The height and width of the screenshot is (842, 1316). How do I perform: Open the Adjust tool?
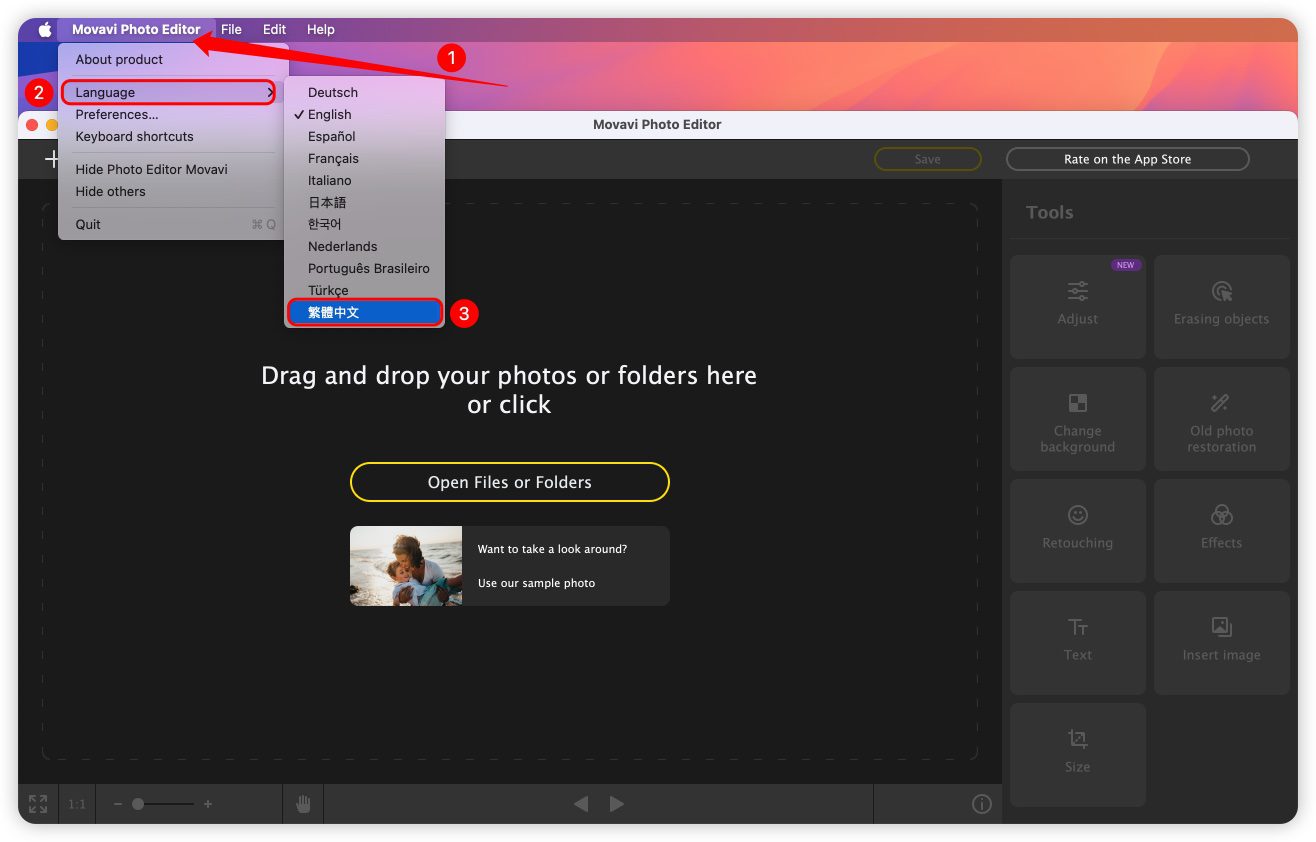(1077, 305)
